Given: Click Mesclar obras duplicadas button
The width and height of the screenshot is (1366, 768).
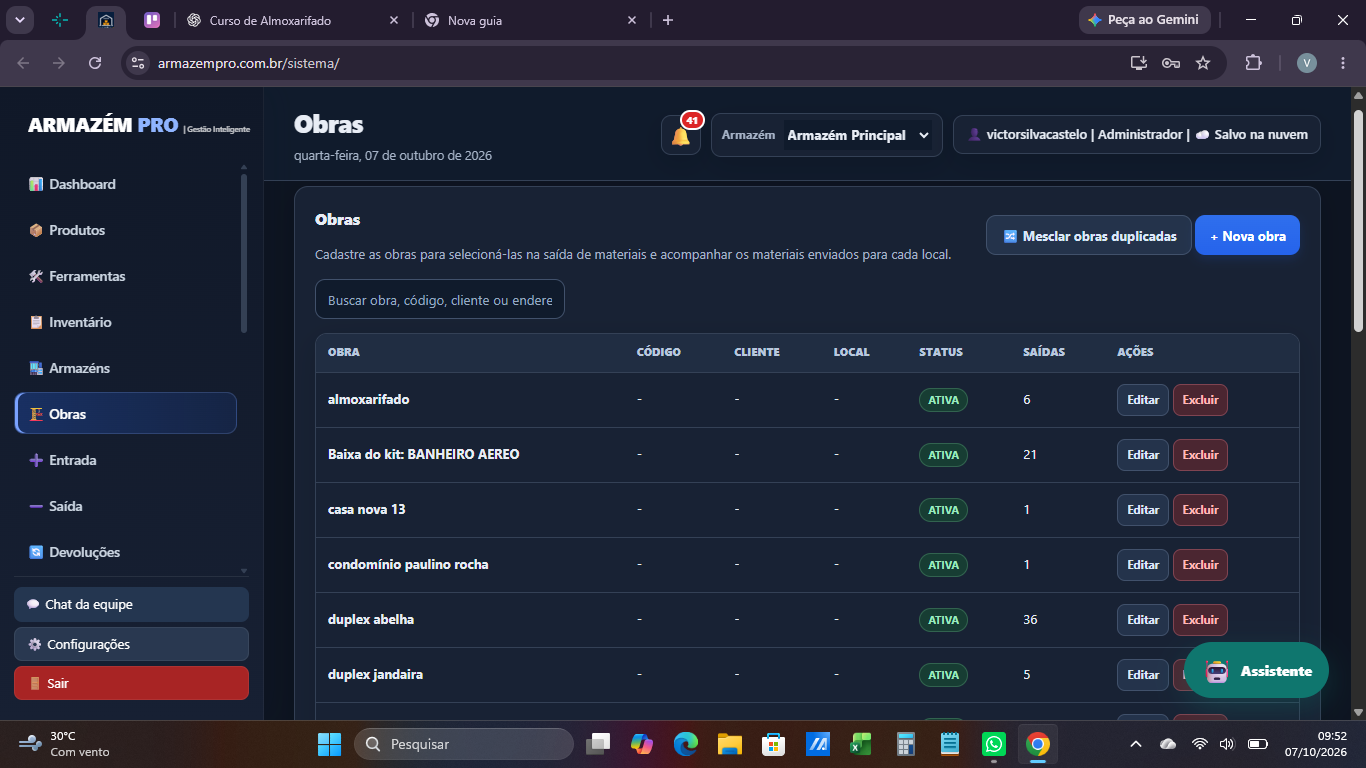Looking at the screenshot, I should pyautogui.click(x=1089, y=236).
